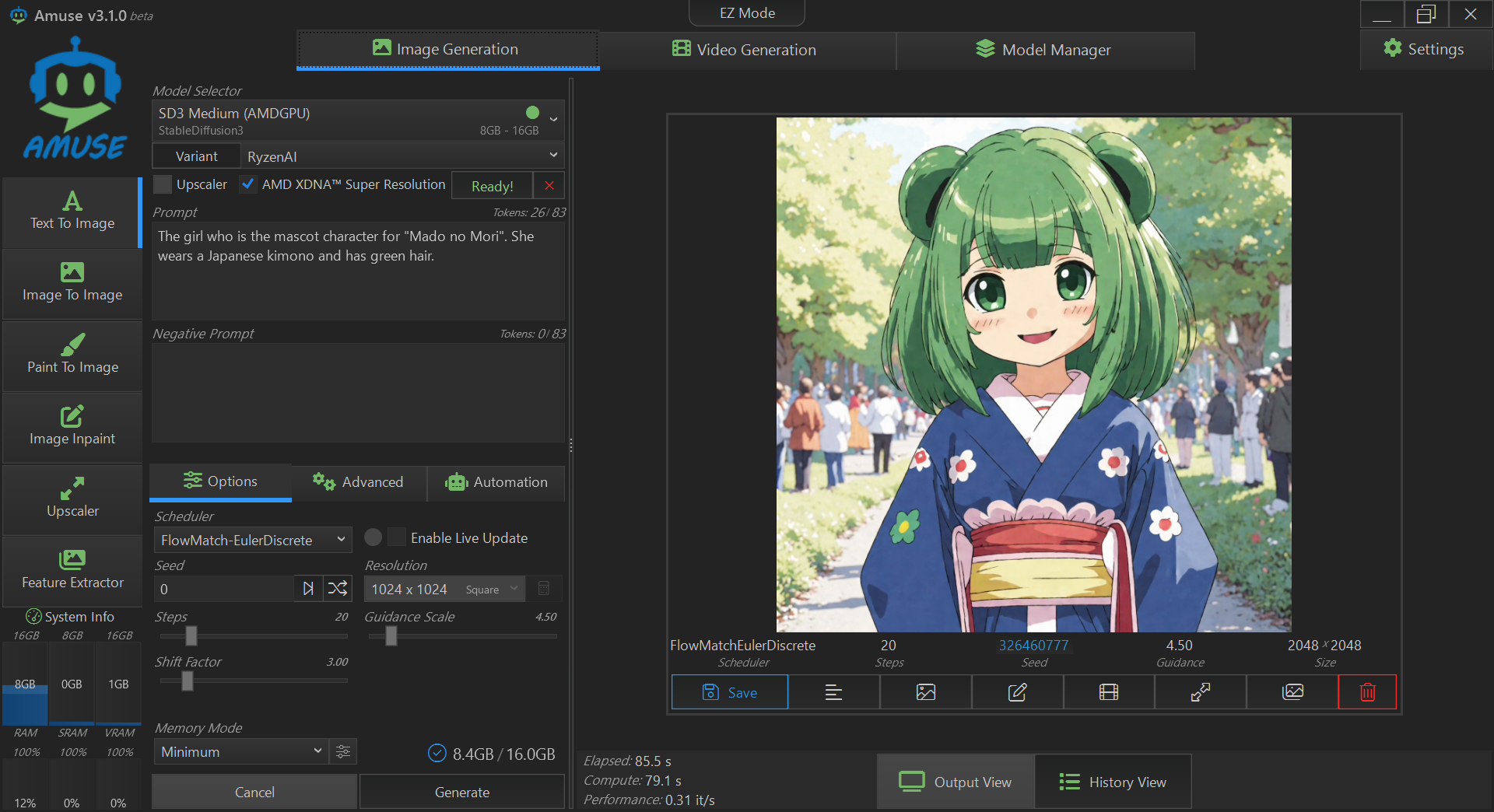Image resolution: width=1494 pixels, height=812 pixels.
Task: Enable the Upscaler checkbox
Action: tap(163, 184)
